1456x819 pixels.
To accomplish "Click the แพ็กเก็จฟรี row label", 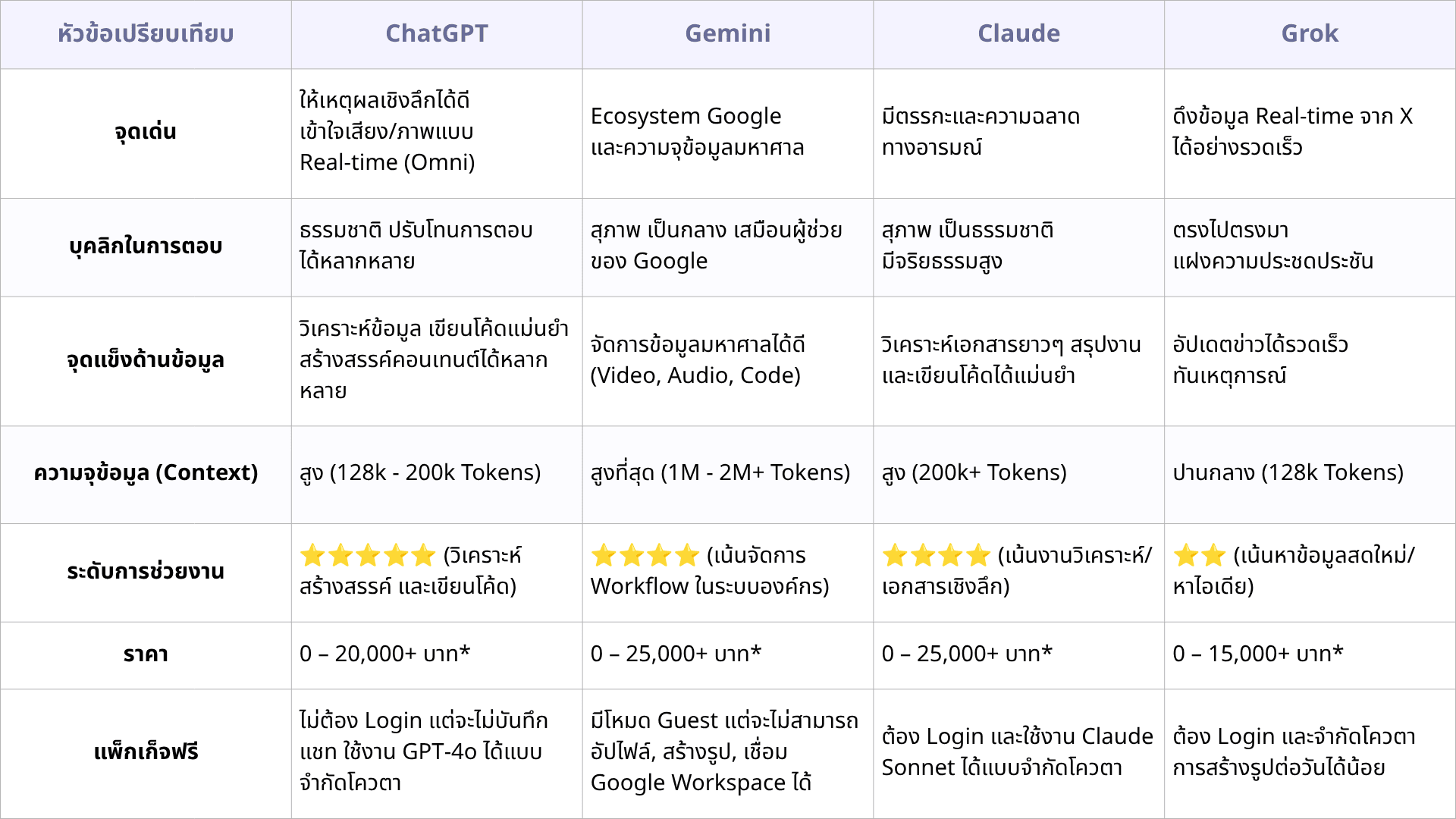I will coord(146,752).
